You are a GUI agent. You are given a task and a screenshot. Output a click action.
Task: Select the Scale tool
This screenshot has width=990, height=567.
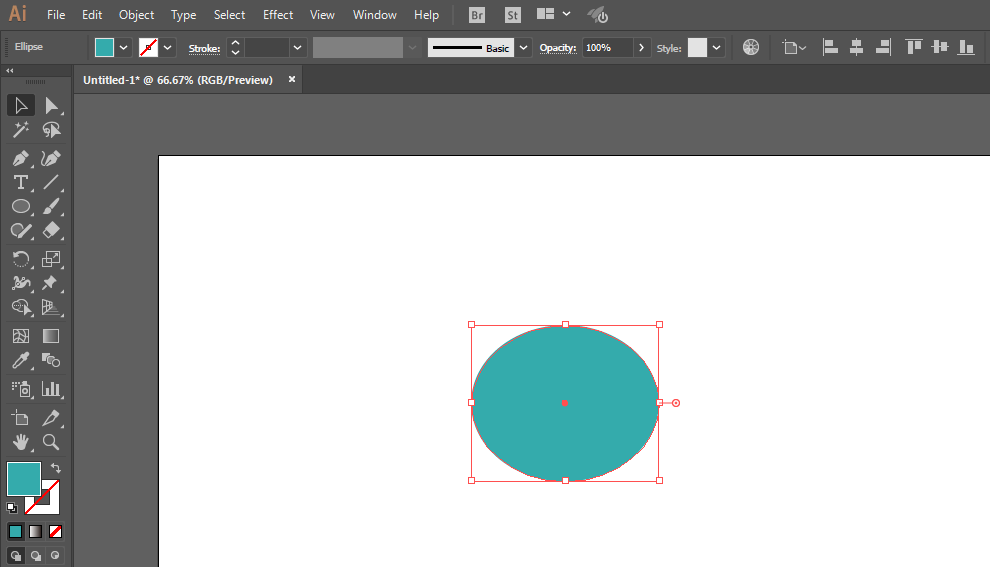[x=51, y=259]
